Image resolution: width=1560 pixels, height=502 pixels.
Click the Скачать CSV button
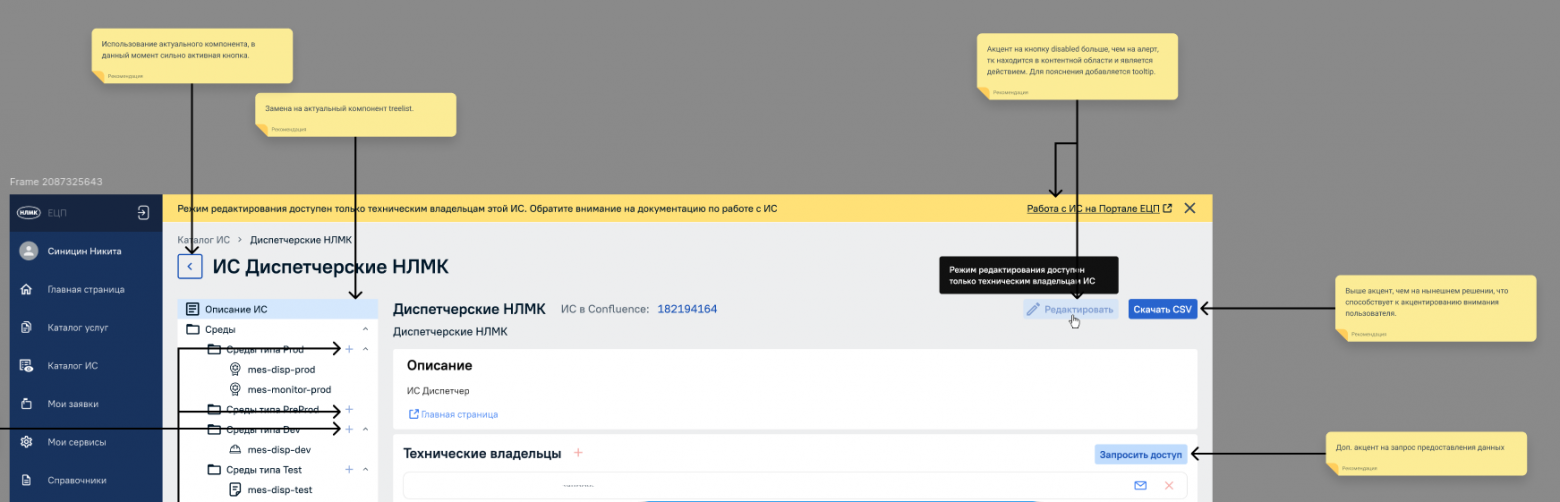click(1162, 310)
